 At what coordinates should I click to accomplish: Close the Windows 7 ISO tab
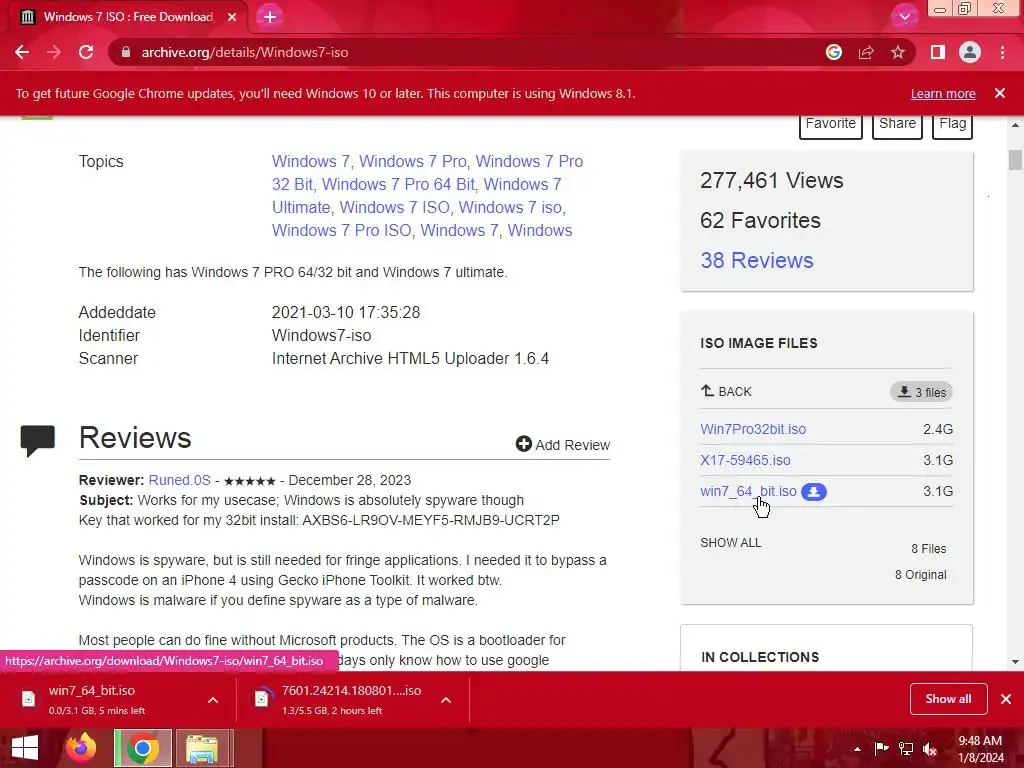click(x=232, y=17)
